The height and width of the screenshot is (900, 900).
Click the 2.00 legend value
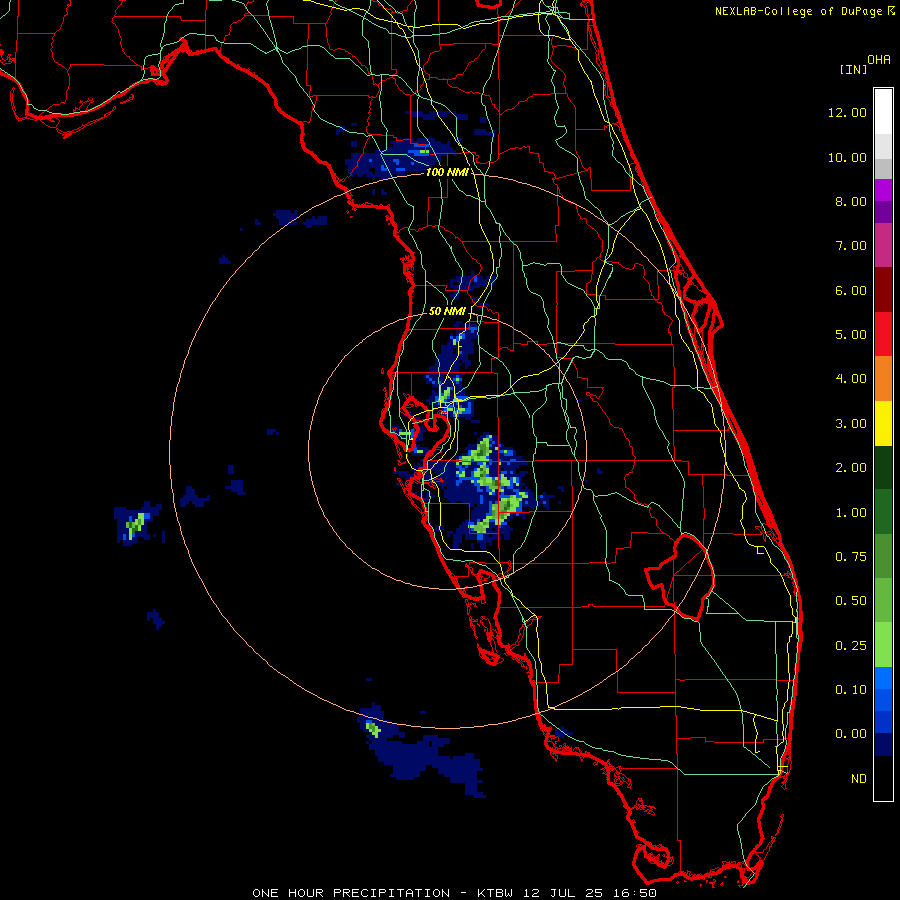pos(851,468)
